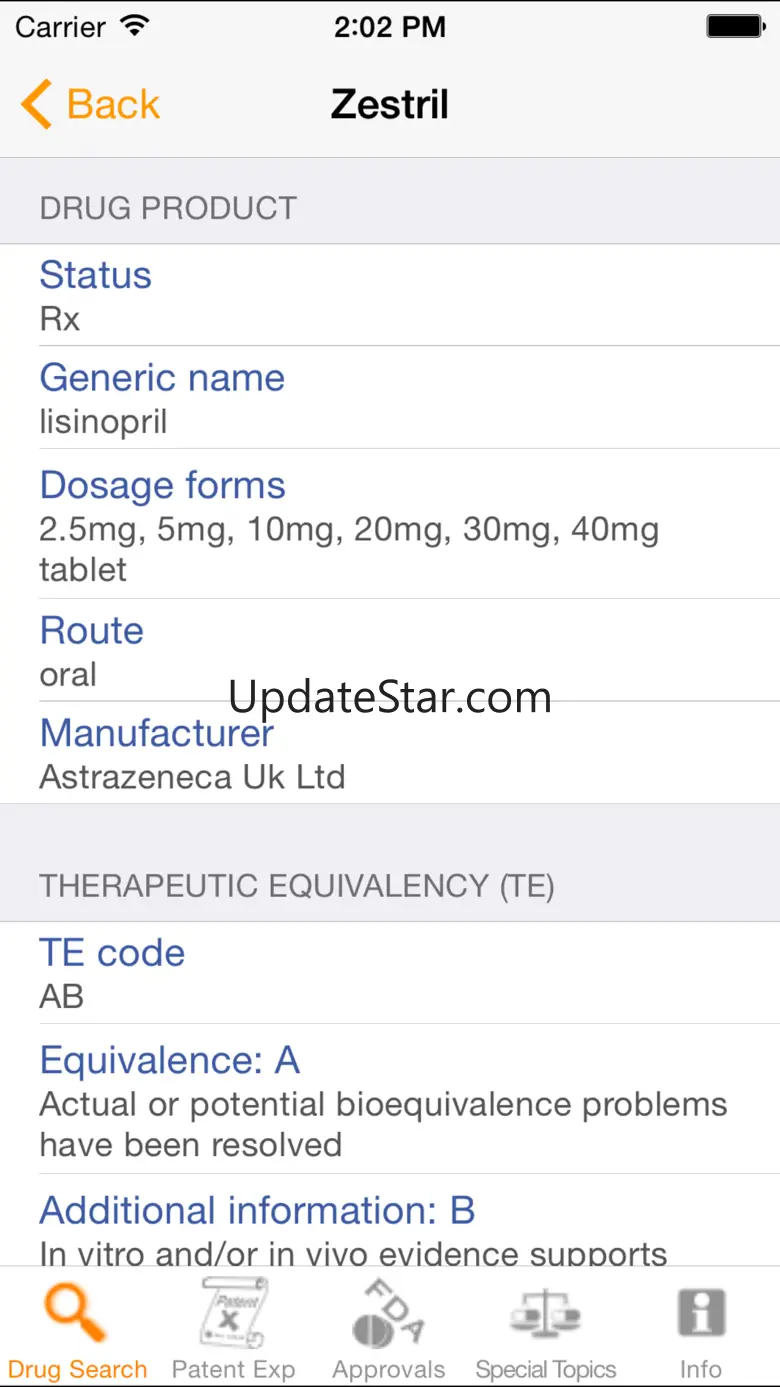Tap the Zestril title in navigation bar

[x=389, y=104]
